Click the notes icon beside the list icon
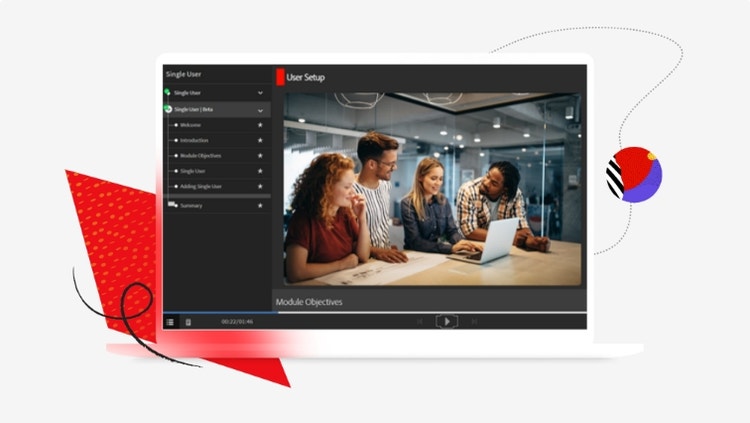This screenshot has height=423, width=750. (188, 321)
